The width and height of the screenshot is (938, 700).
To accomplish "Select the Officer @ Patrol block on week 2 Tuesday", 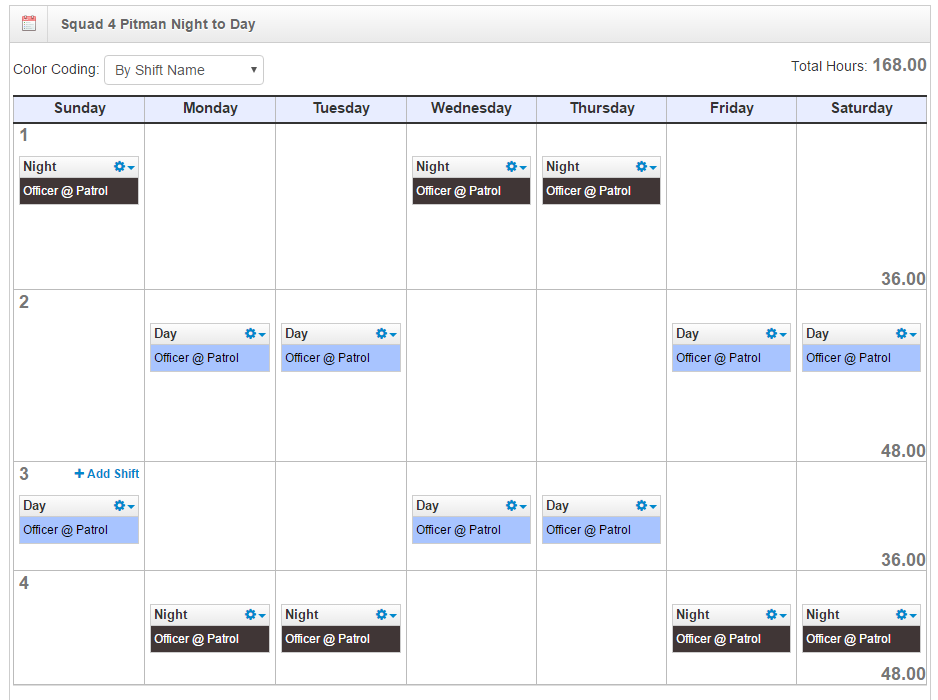I will 341,358.
